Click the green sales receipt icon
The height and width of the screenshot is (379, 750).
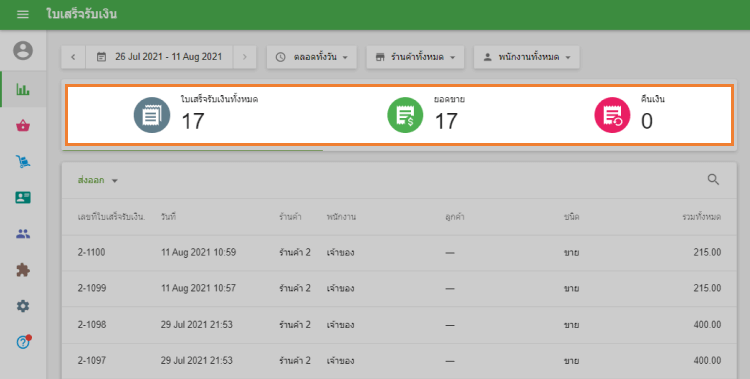pyautogui.click(x=405, y=115)
